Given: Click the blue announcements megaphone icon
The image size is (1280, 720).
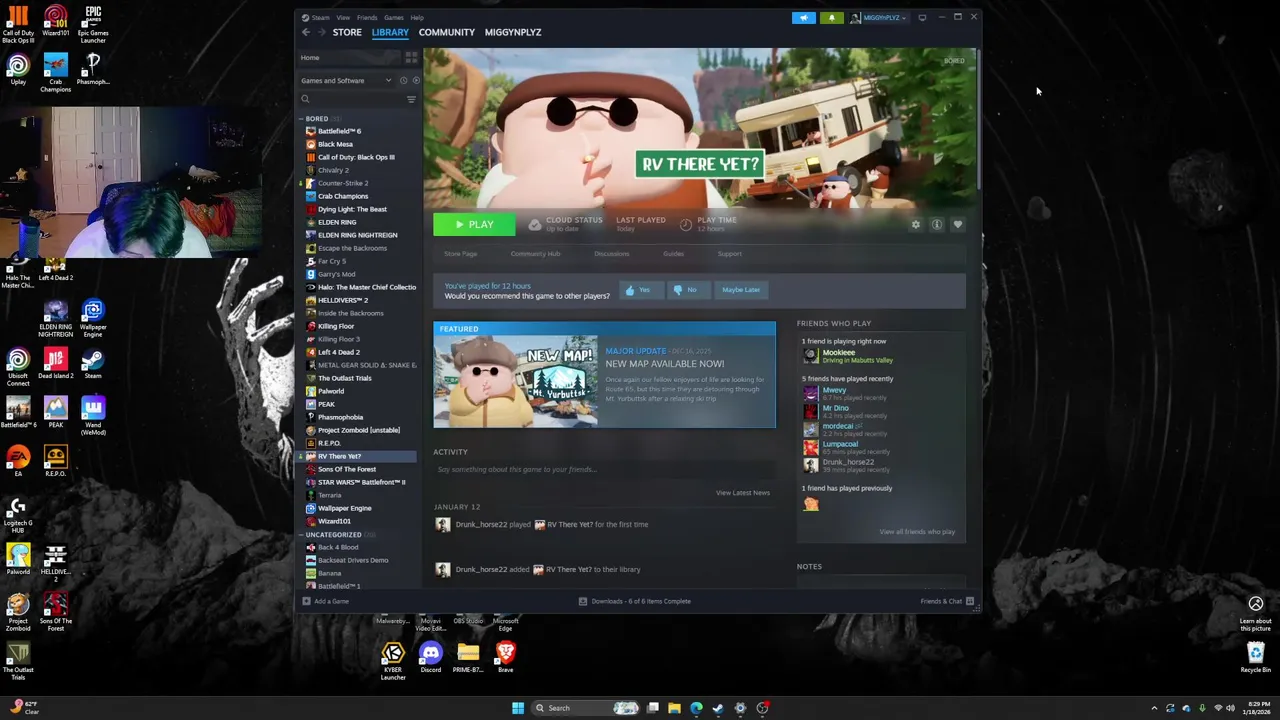Looking at the screenshot, I should point(804,17).
